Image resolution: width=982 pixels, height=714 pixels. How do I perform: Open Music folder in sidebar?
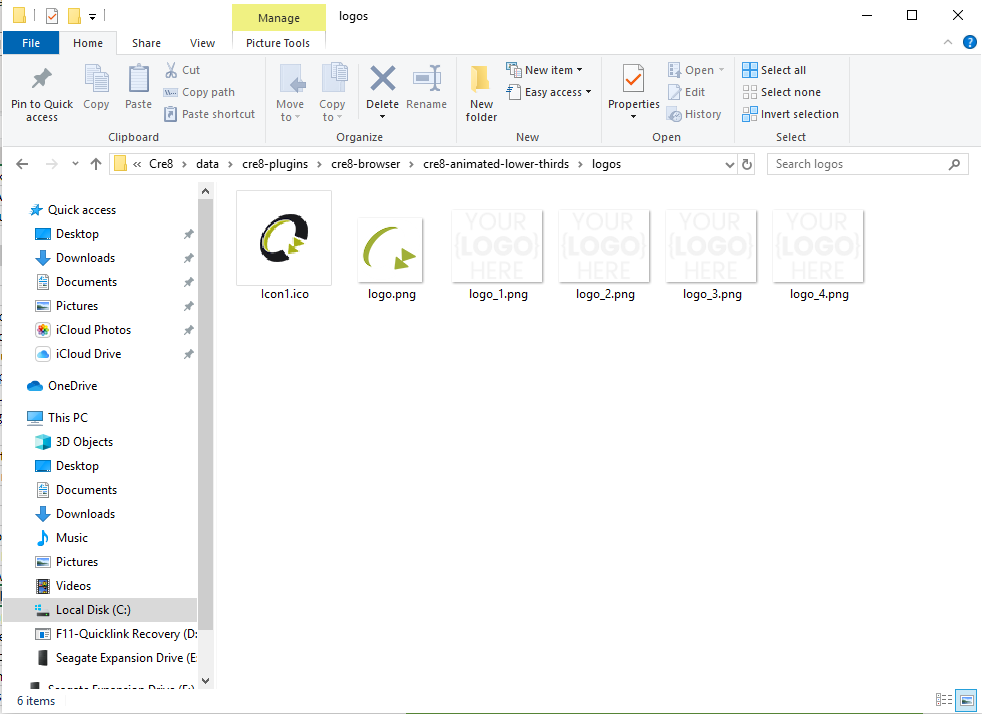[61, 538]
